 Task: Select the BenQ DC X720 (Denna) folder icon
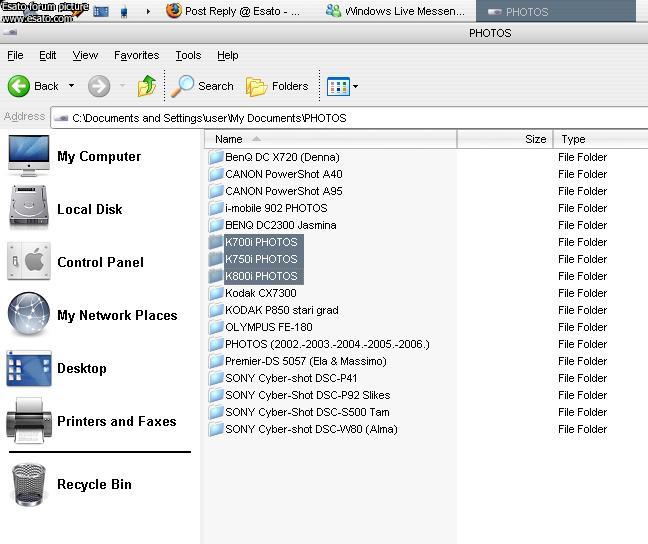(x=216, y=157)
